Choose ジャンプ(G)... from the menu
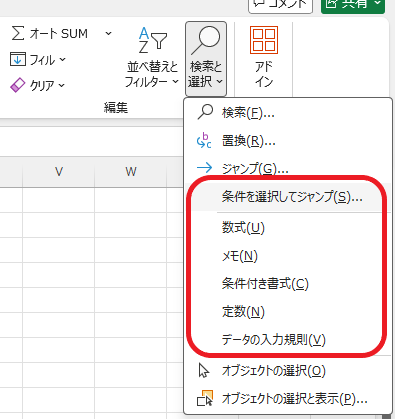The height and width of the screenshot is (419, 395). click(288, 168)
